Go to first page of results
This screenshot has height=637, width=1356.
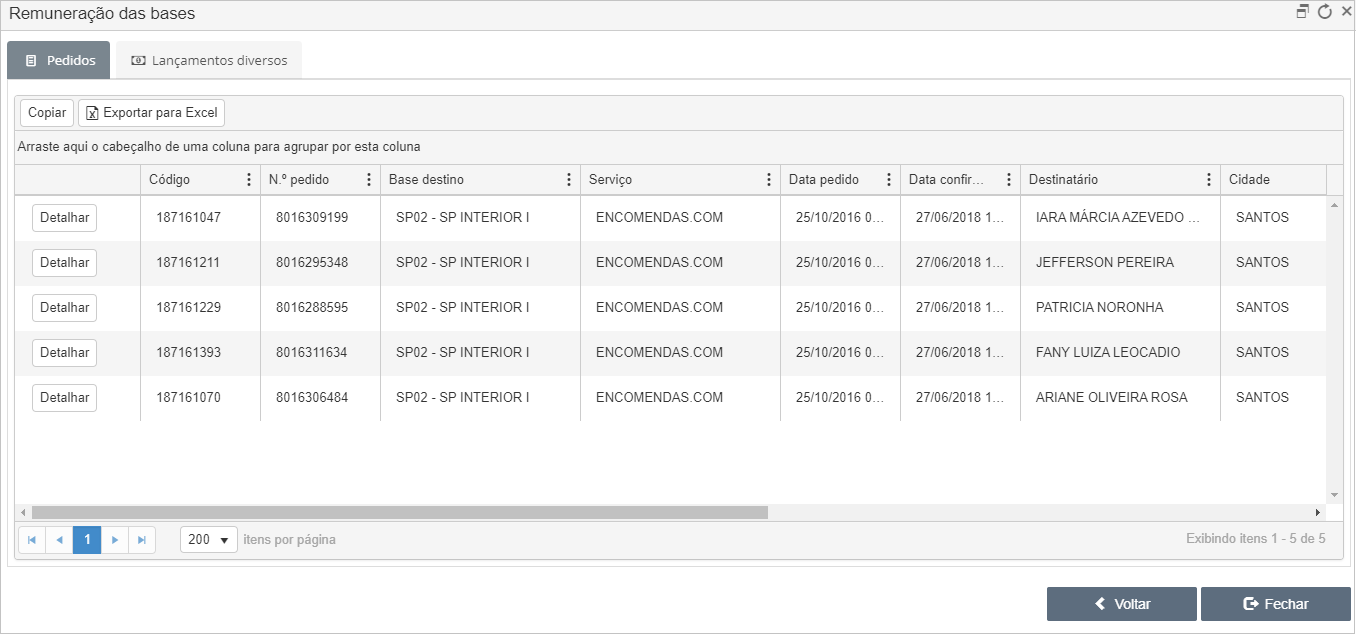click(32, 540)
